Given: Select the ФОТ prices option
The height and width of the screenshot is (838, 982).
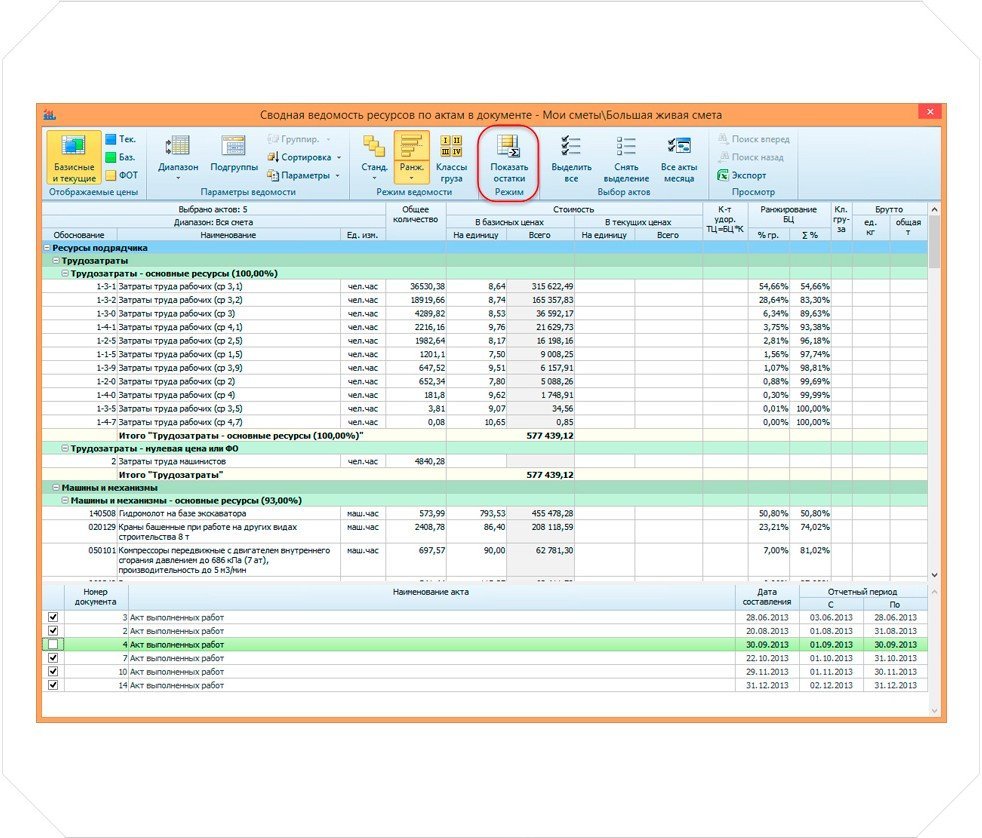Looking at the screenshot, I should (121, 175).
